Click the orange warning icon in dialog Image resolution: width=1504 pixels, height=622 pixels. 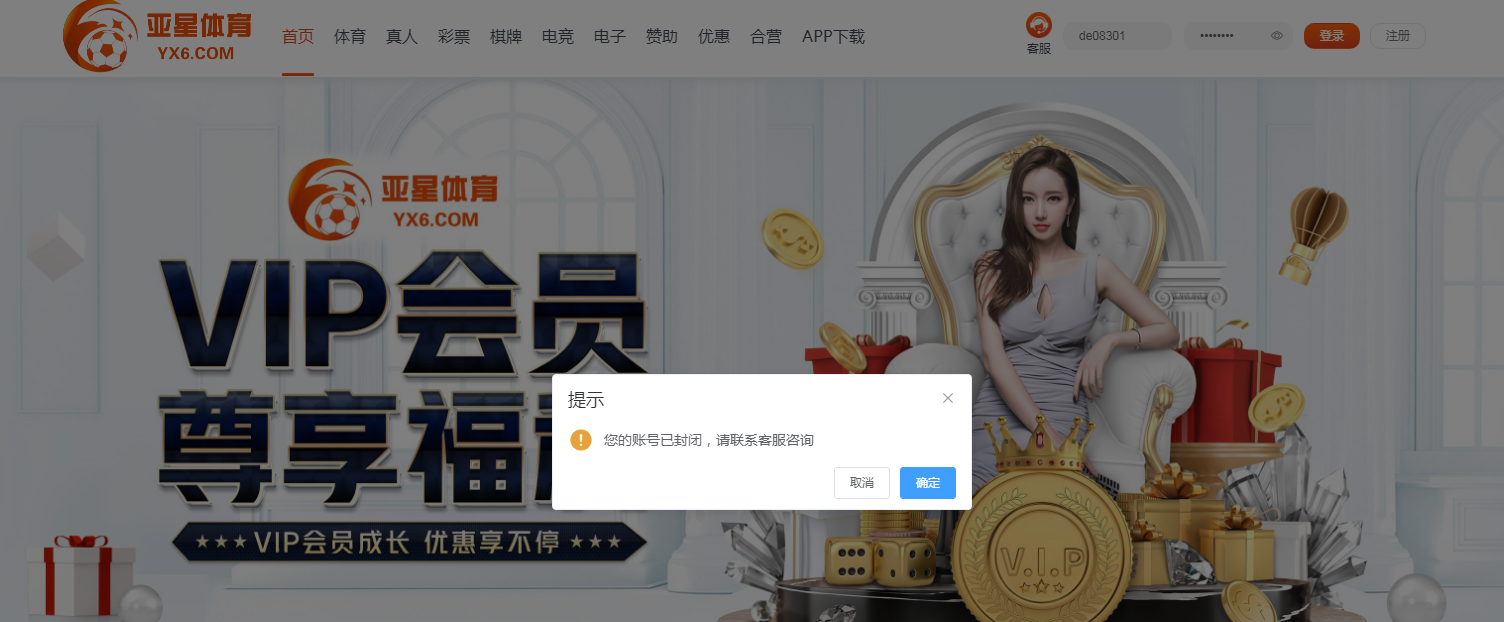[581, 440]
